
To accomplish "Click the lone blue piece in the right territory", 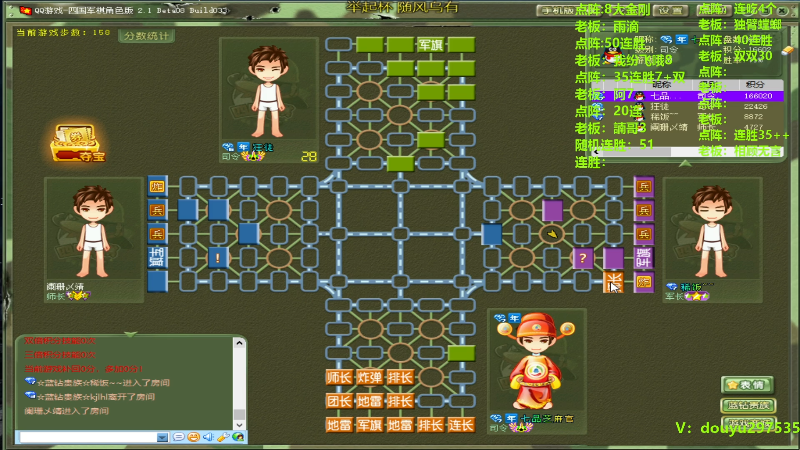I will click(x=492, y=234).
